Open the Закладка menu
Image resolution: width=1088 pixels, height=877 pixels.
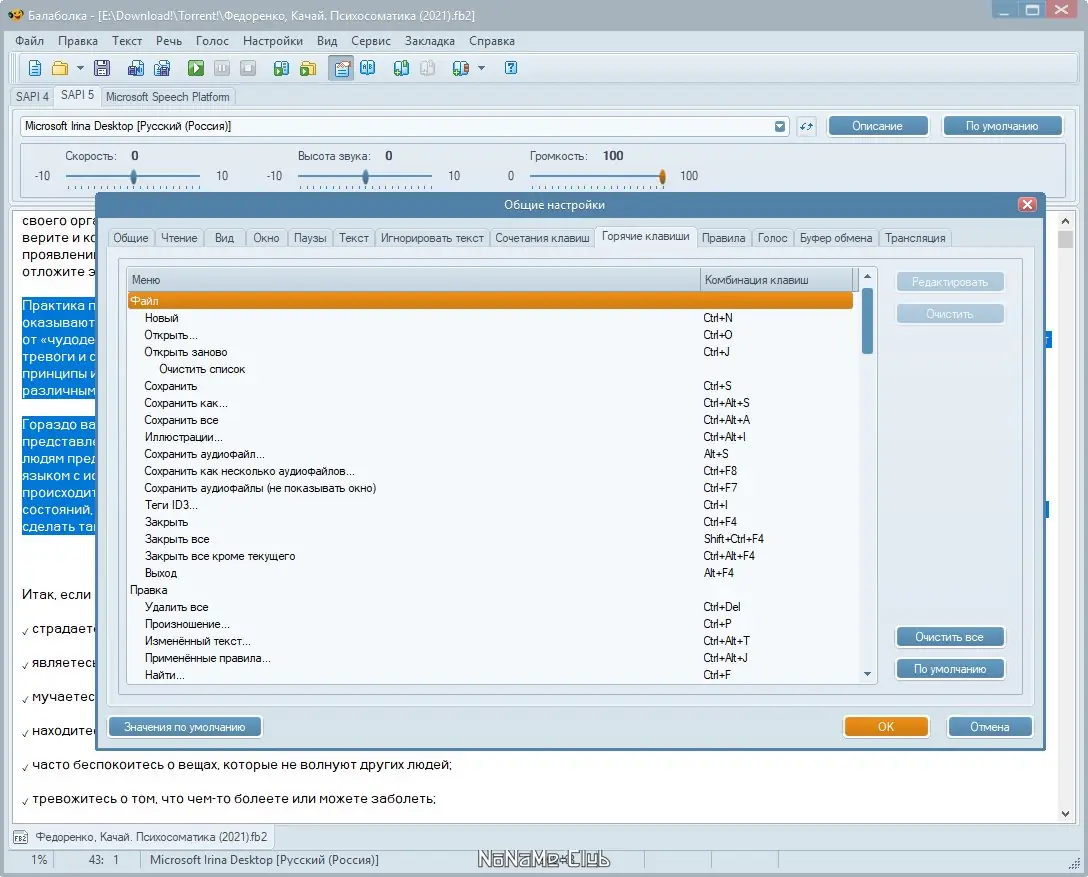pyautogui.click(x=430, y=41)
